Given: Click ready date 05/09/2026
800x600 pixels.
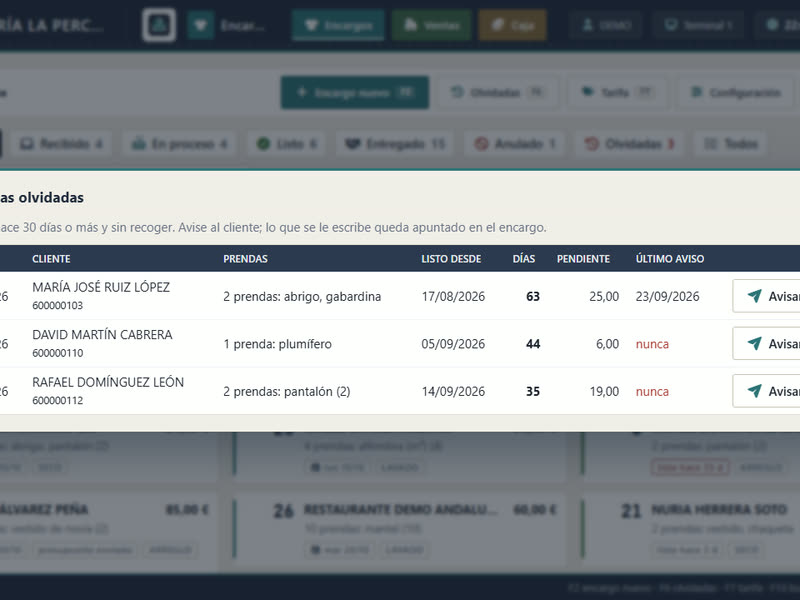Looking at the screenshot, I should coord(453,344).
